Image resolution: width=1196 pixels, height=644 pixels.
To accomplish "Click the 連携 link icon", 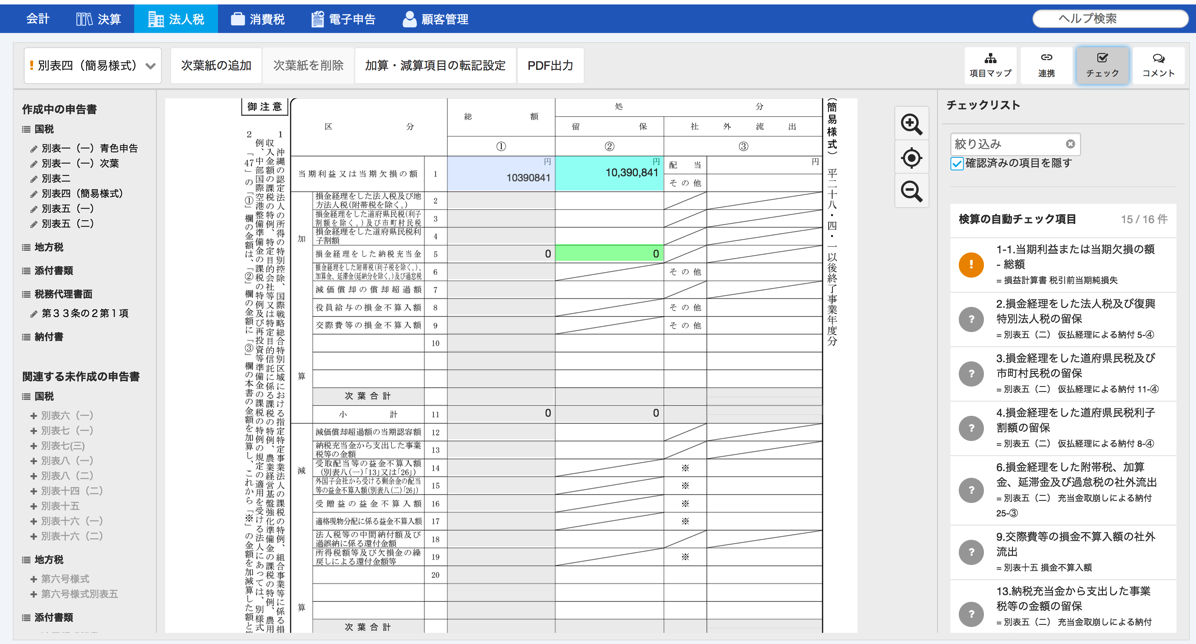I will pyautogui.click(x=1046, y=65).
